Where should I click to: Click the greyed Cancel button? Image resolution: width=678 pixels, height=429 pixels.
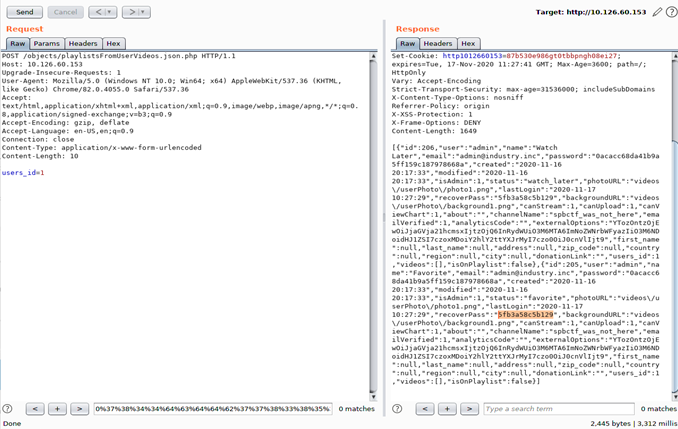click(65, 12)
